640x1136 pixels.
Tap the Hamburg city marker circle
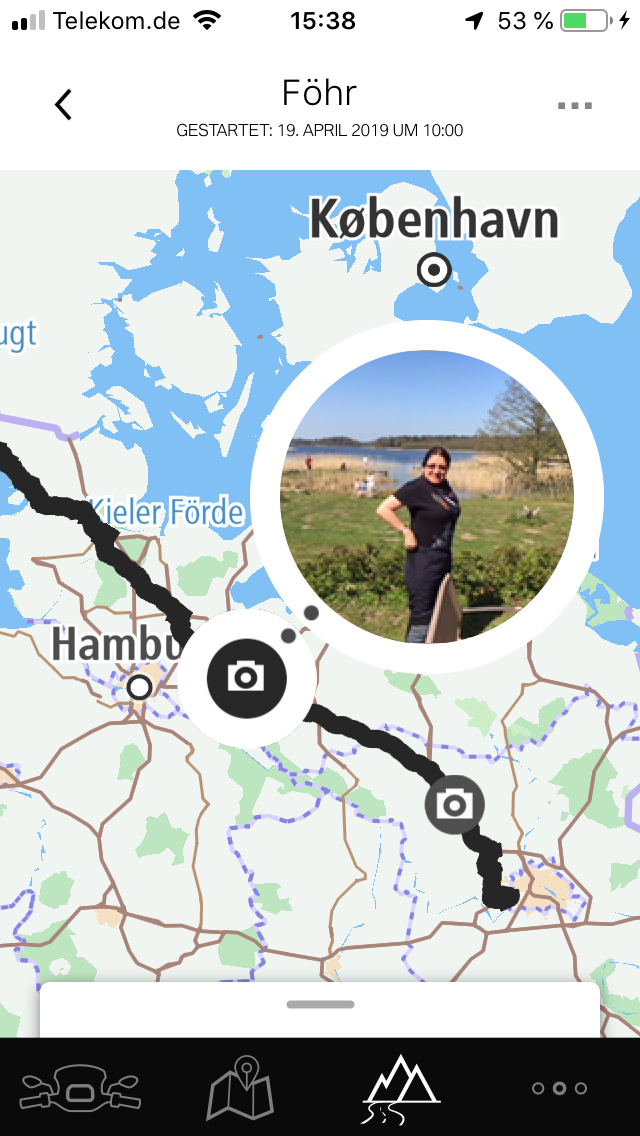pyautogui.click(x=139, y=687)
